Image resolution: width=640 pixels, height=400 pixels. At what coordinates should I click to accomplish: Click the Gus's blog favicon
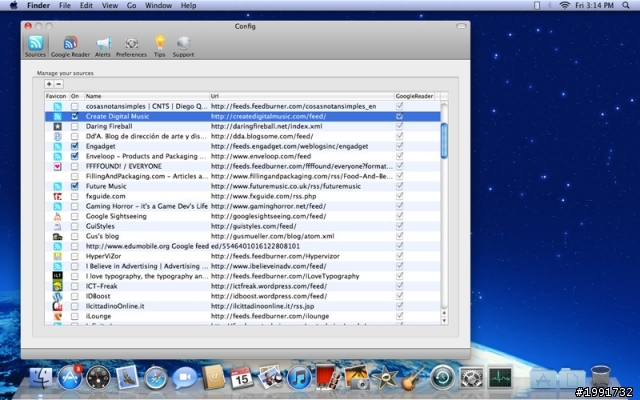58,236
